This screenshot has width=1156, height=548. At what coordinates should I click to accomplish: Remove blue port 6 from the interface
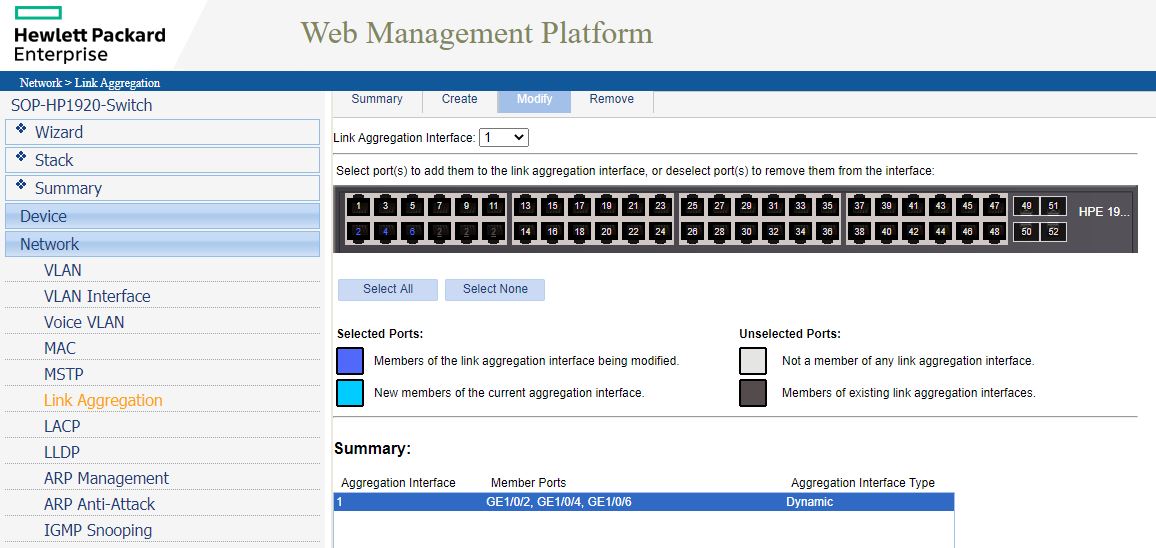412,232
